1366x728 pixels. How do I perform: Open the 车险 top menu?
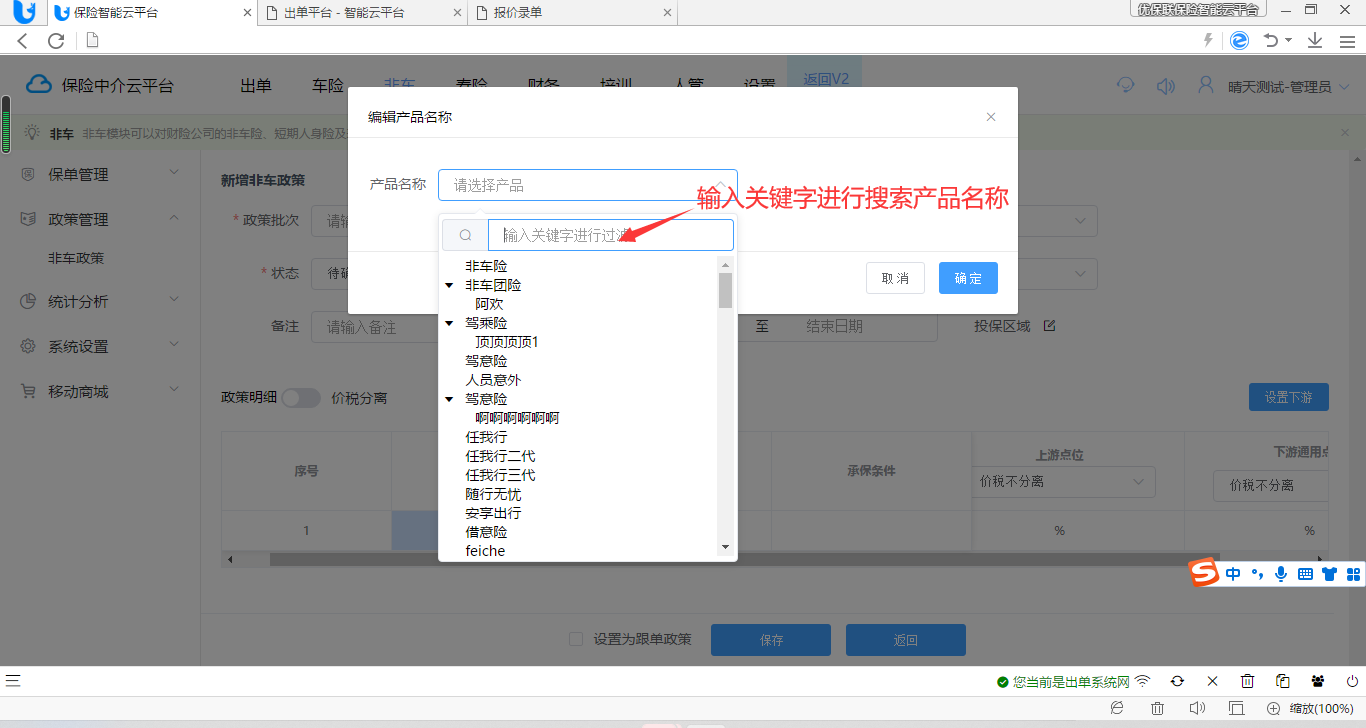328,86
